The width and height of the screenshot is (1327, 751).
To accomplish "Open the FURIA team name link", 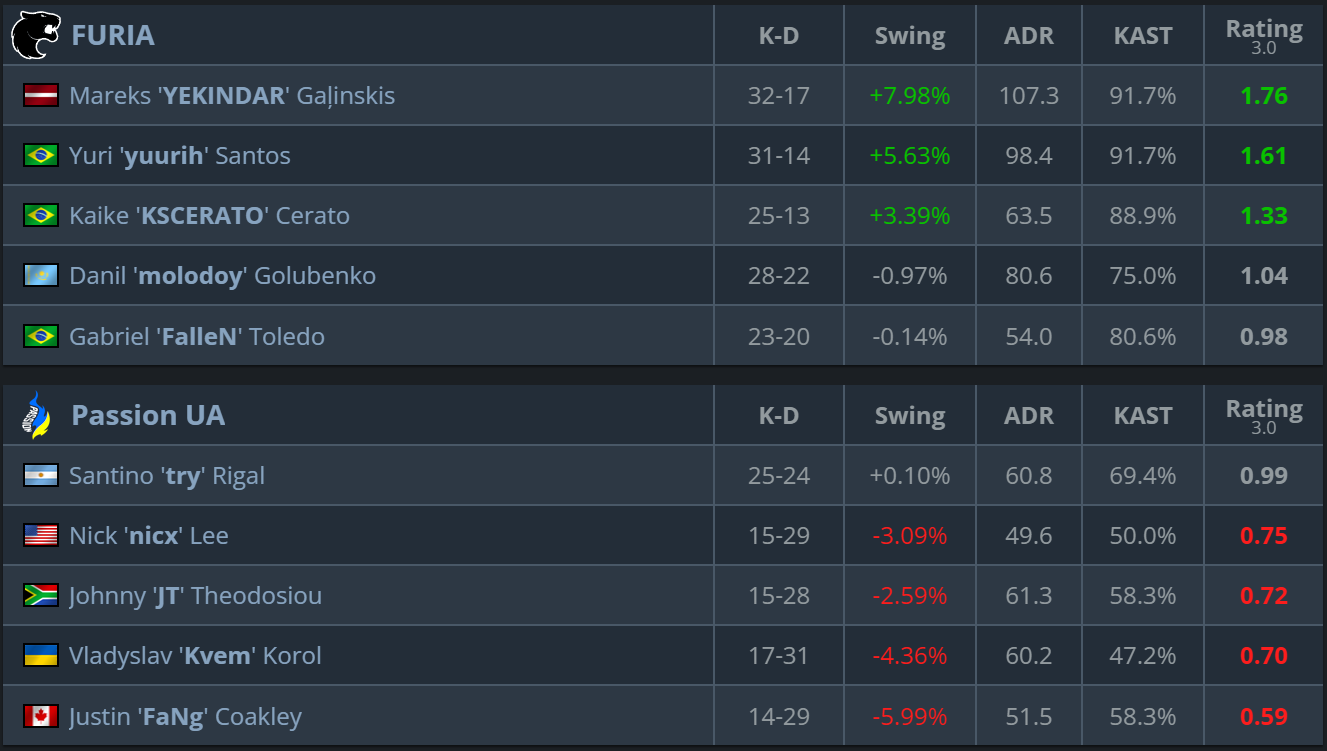I will (113, 35).
